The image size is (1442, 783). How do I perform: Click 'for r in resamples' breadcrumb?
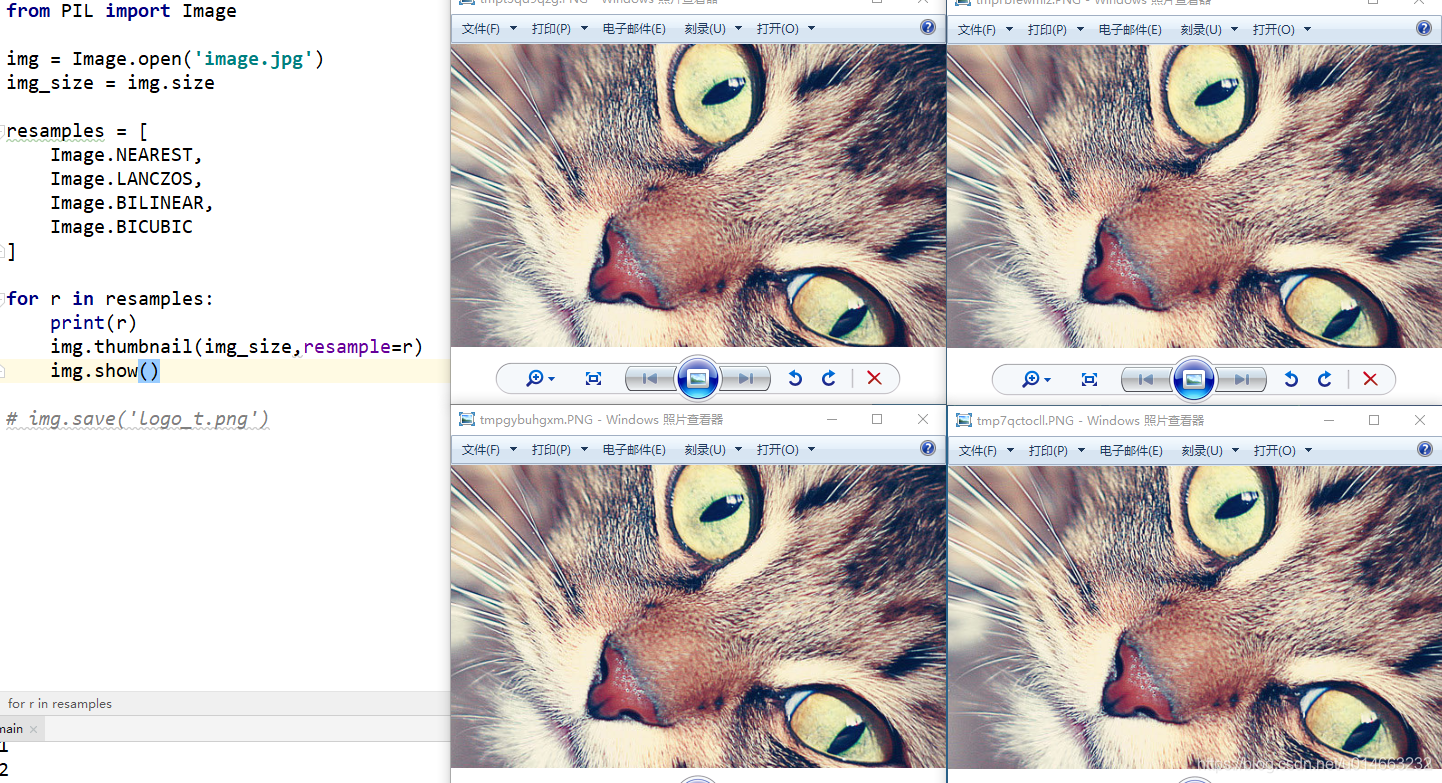coord(60,704)
